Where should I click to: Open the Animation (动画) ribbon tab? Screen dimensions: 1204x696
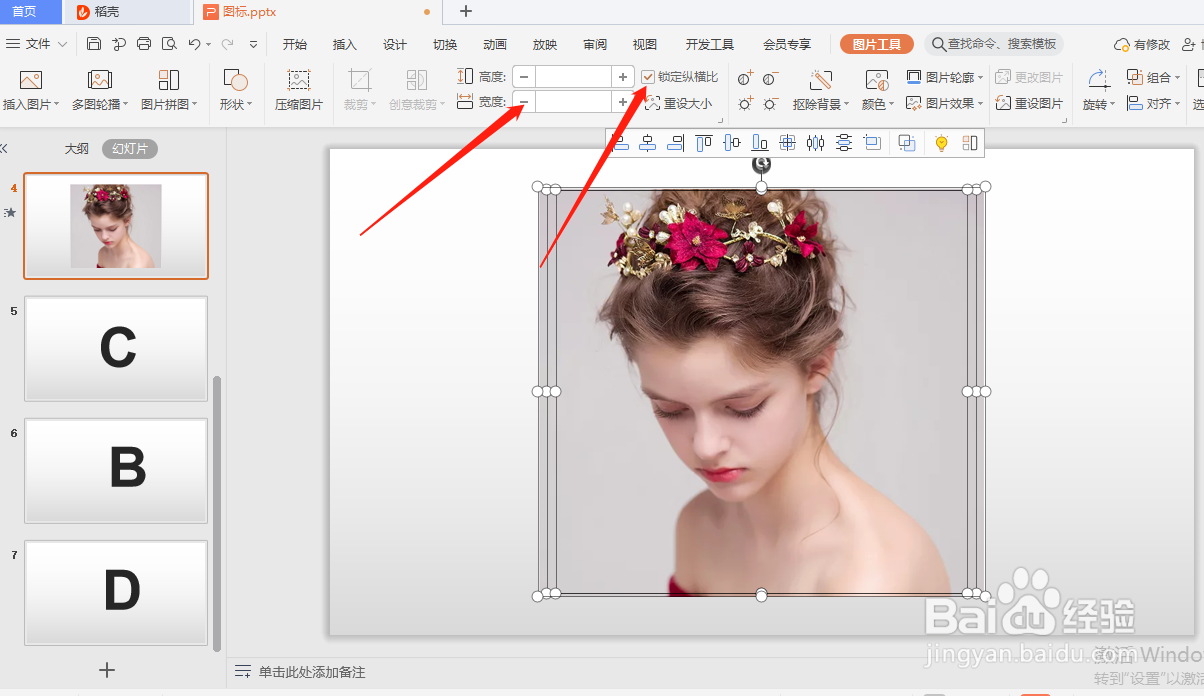495,44
